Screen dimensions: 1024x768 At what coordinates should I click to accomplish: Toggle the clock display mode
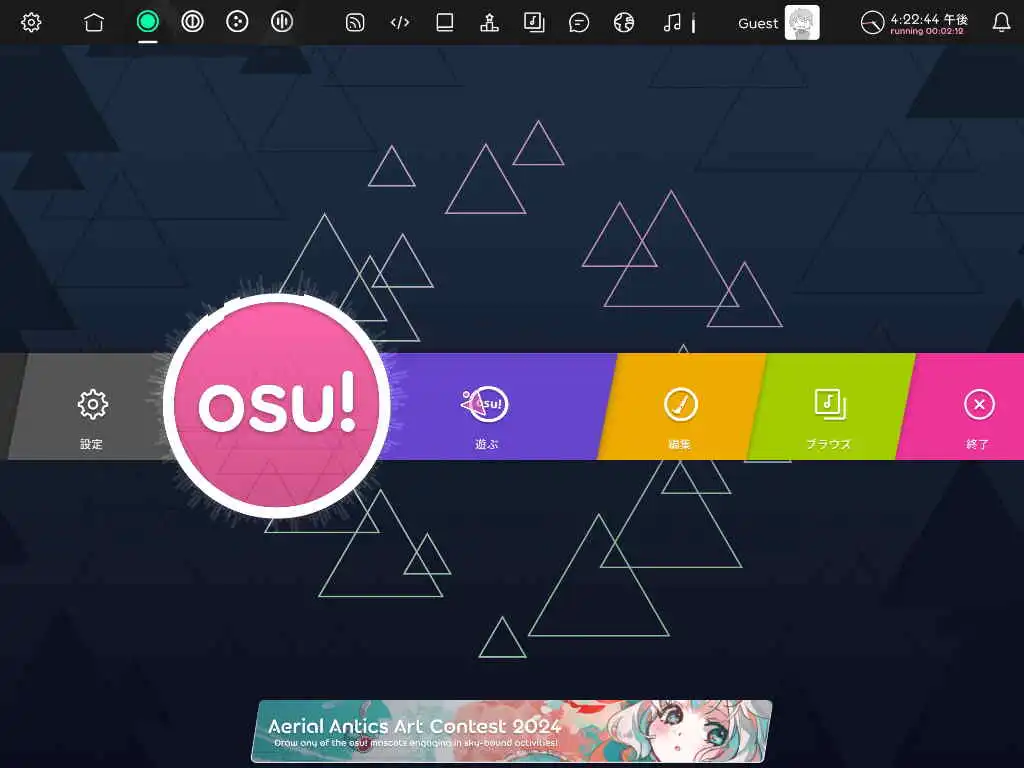tap(914, 23)
